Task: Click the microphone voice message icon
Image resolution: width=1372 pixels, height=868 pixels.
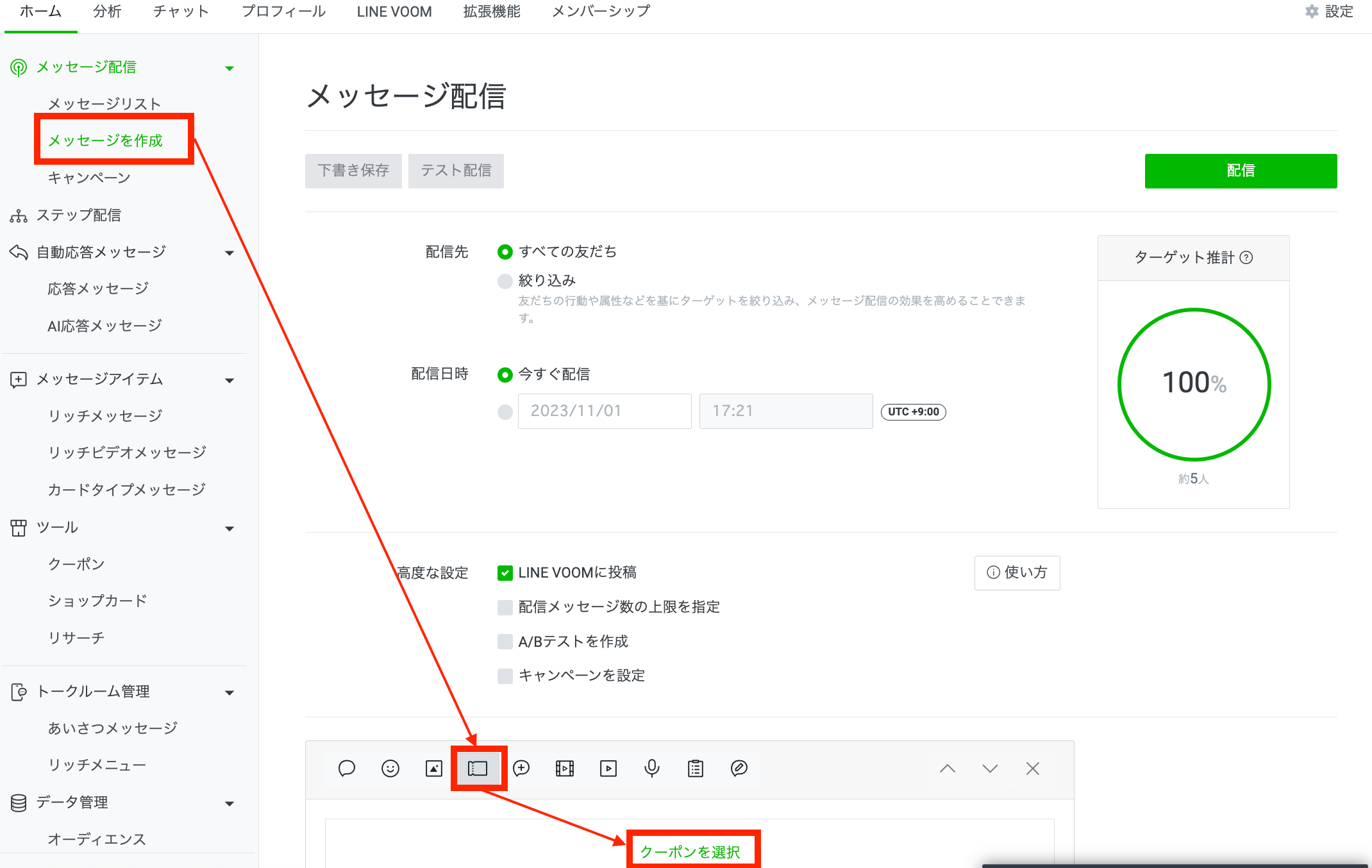Action: pos(652,768)
